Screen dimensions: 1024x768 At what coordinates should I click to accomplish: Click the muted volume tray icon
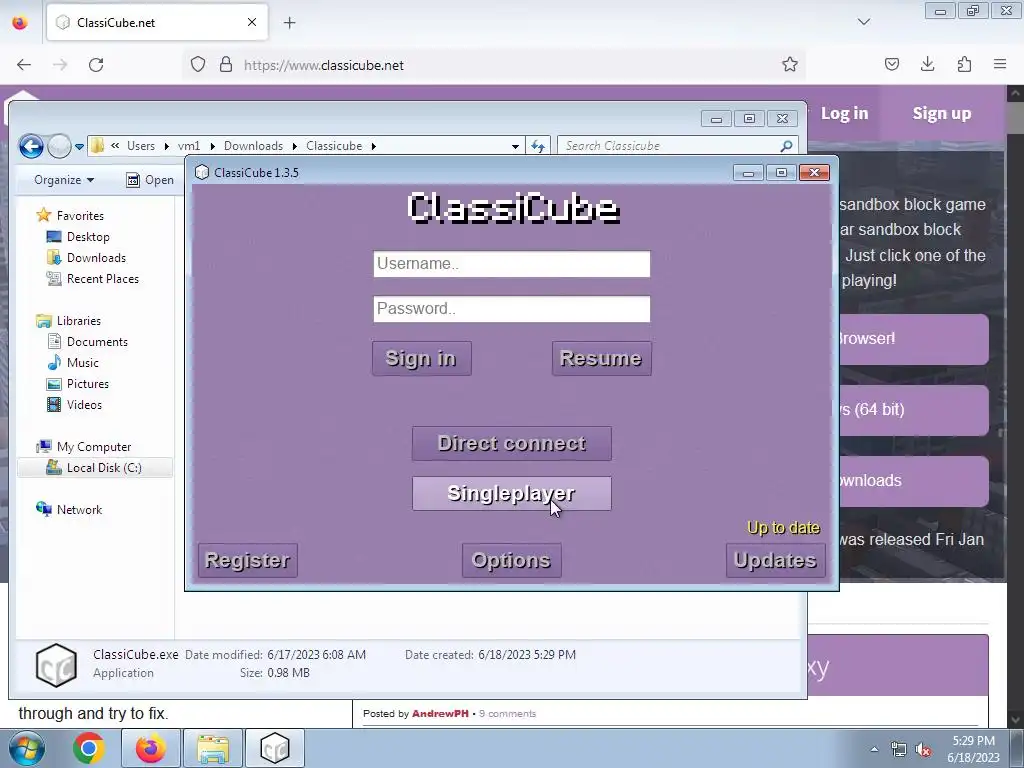923,750
